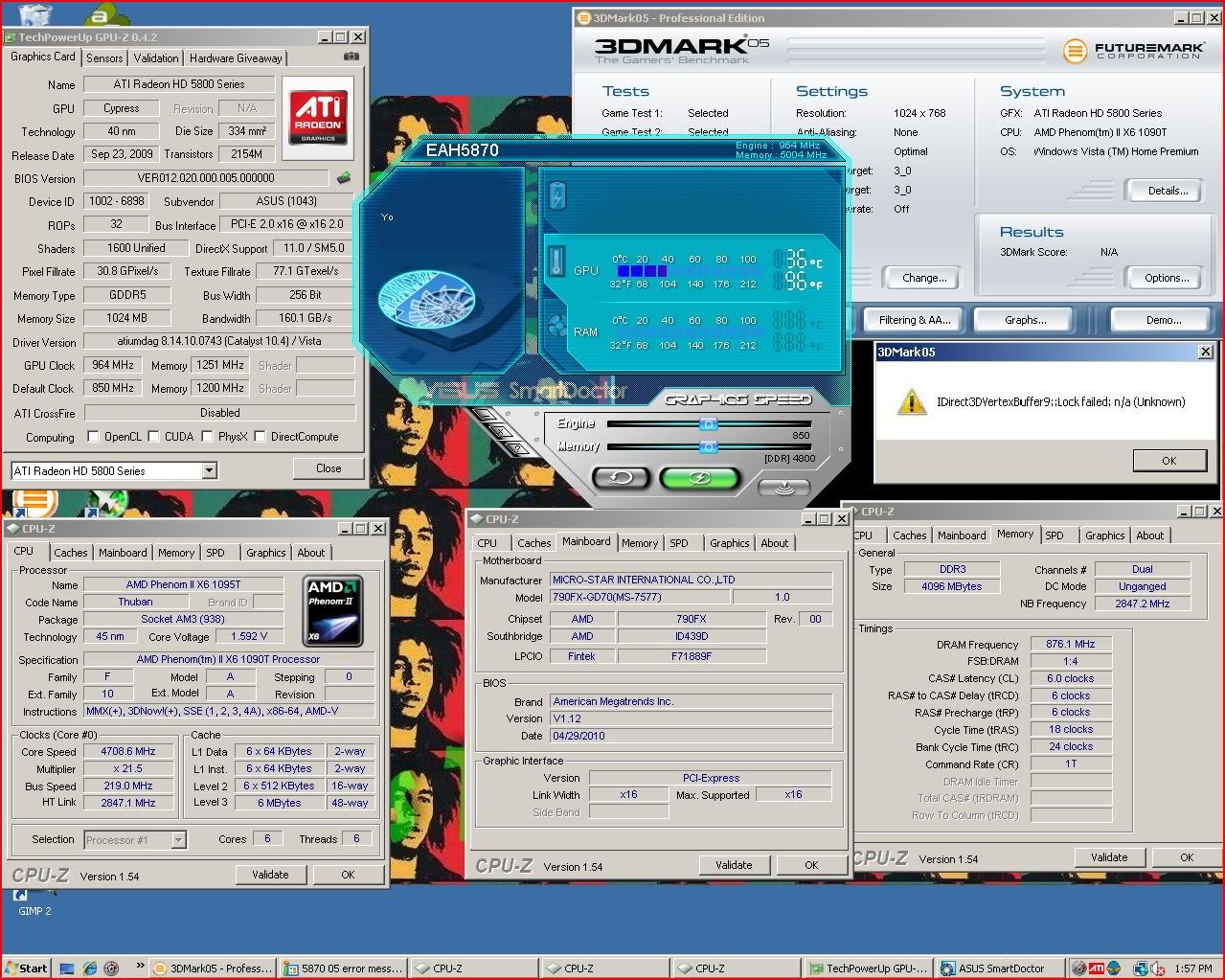Select SmartDoctor thermometer temperature icon
1225x980 pixels.
point(557,262)
